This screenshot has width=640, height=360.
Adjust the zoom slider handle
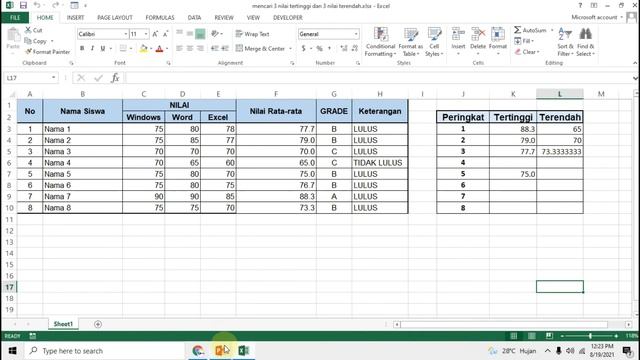click(590, 336)
